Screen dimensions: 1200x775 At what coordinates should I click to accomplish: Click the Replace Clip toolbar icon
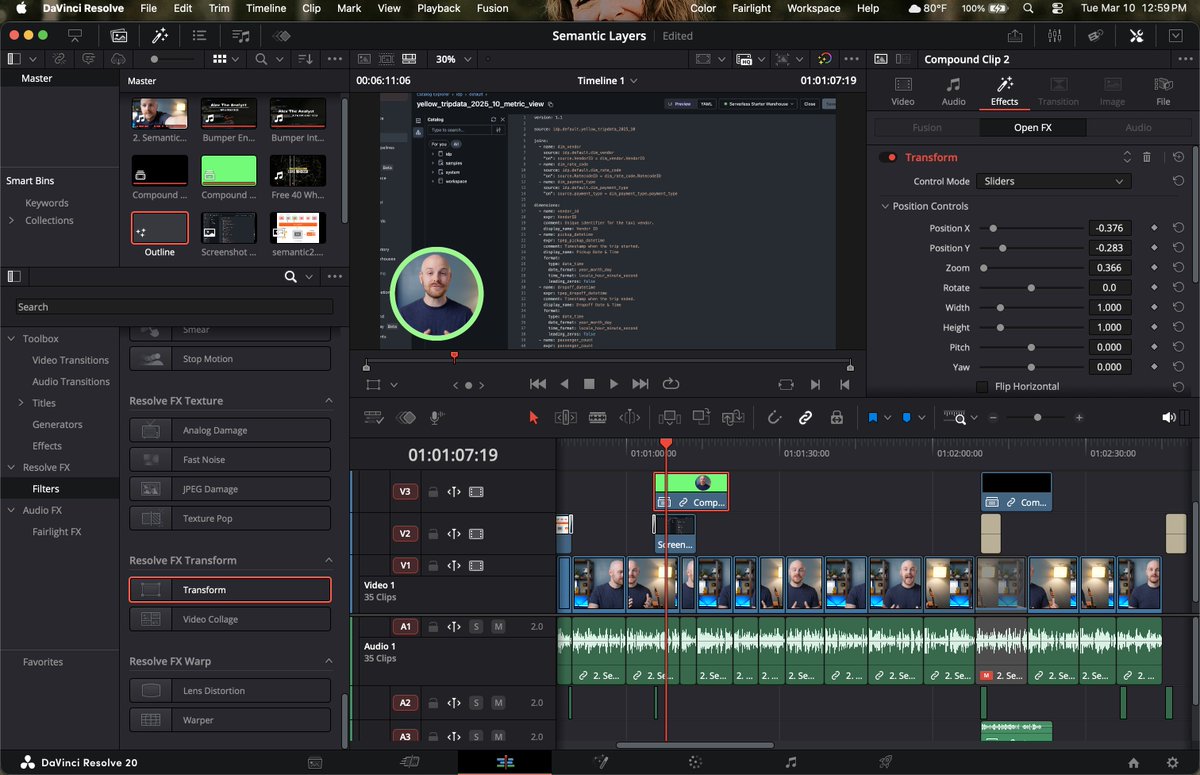pos(733,418)
